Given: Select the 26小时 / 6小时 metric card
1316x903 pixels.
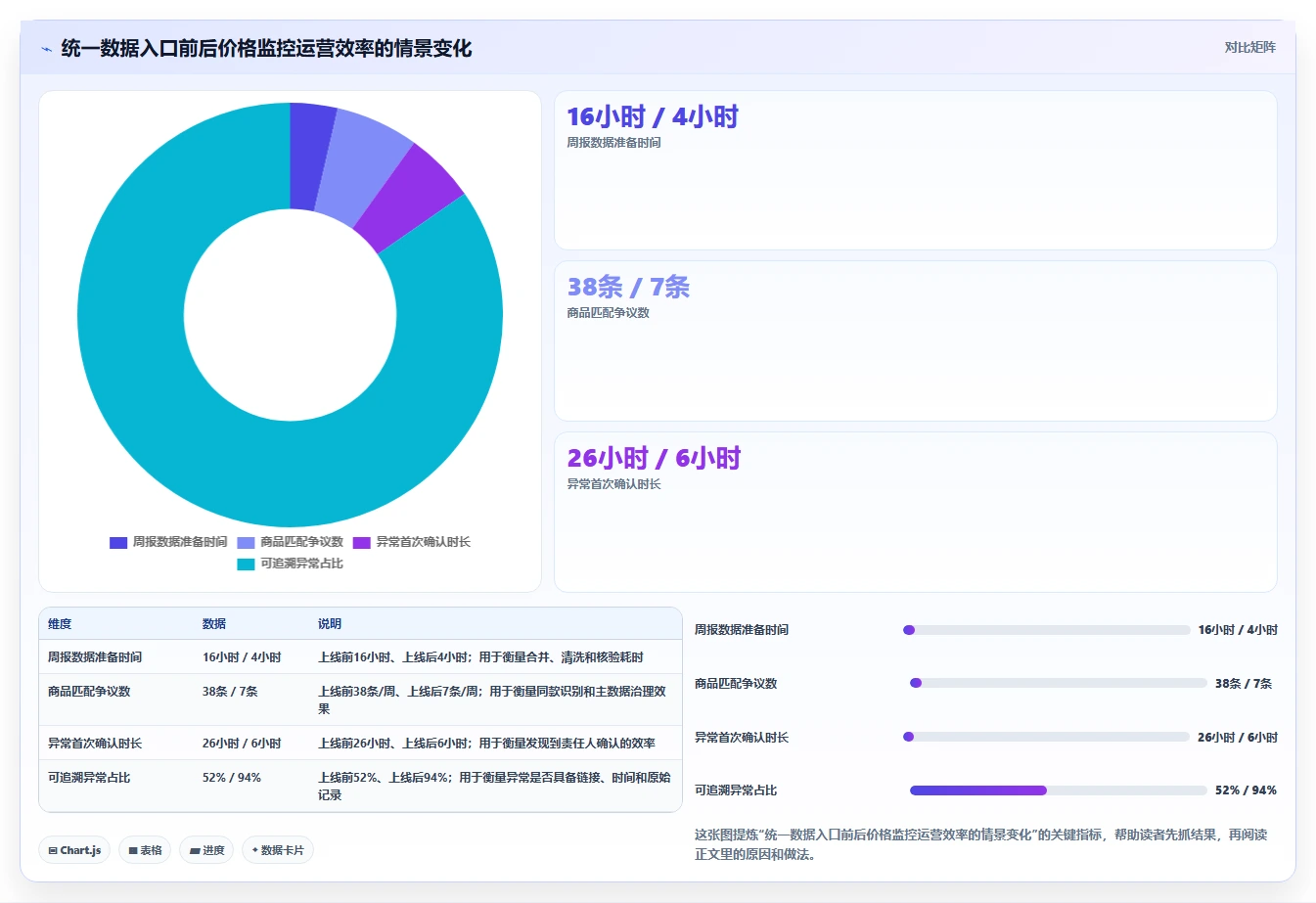Looking at the screenshot, I should click(915, 512).
